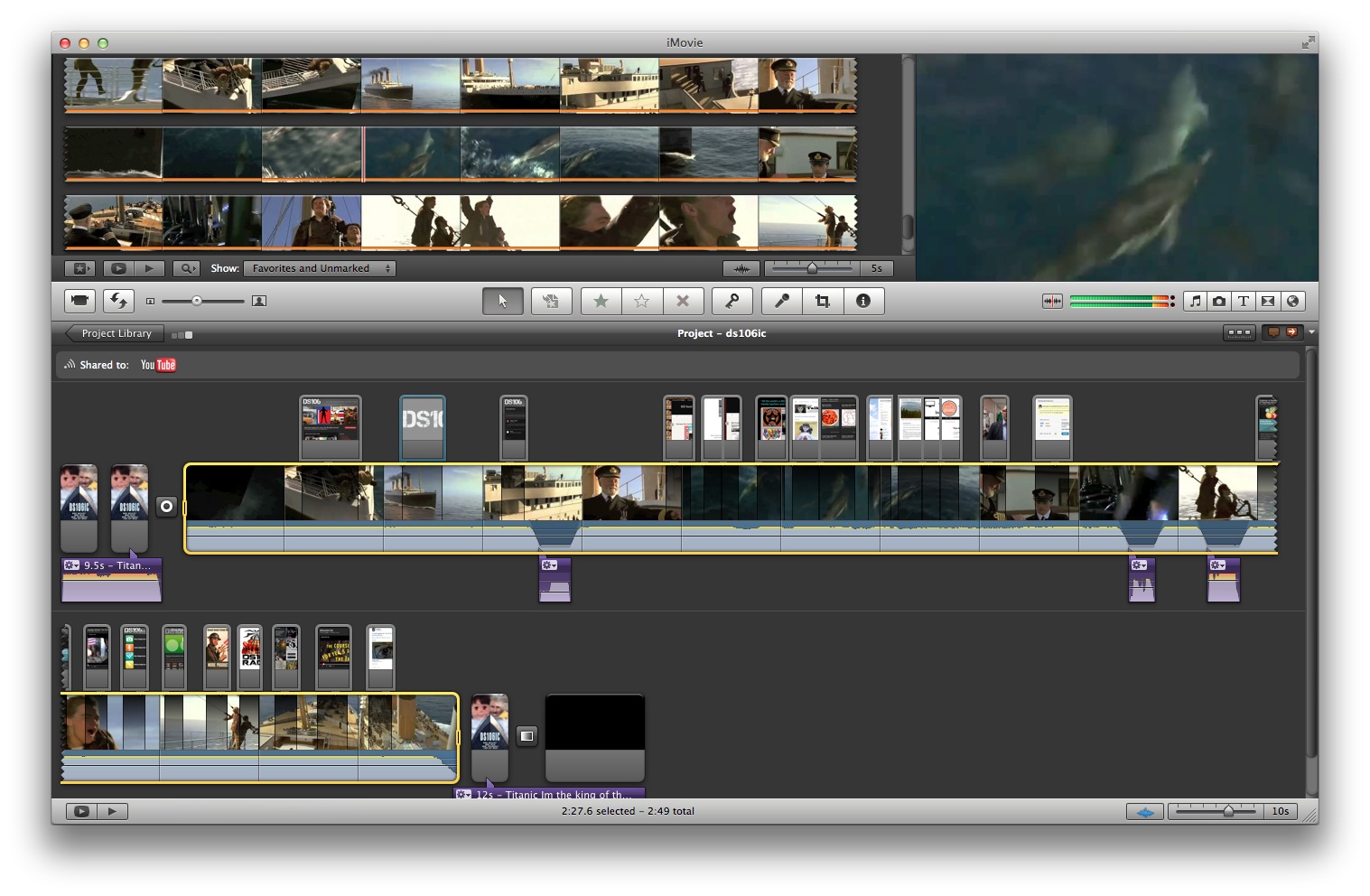Open the inspector info button
Viewport: 1370px width, 896px height.
pyautogui.click(x=863, y=301)
